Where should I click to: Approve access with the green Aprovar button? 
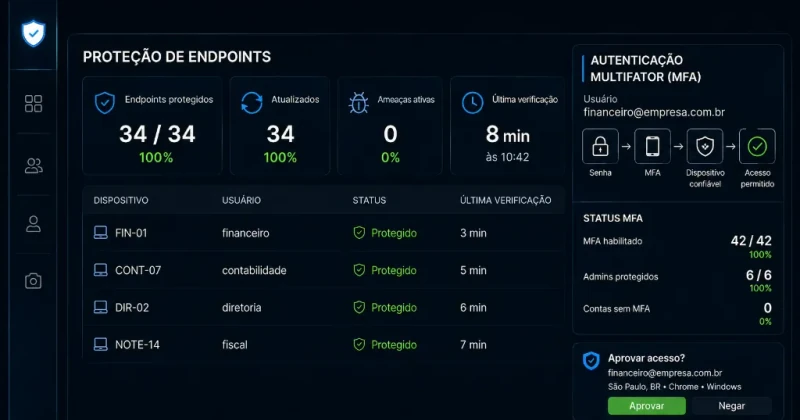(646, 406)
